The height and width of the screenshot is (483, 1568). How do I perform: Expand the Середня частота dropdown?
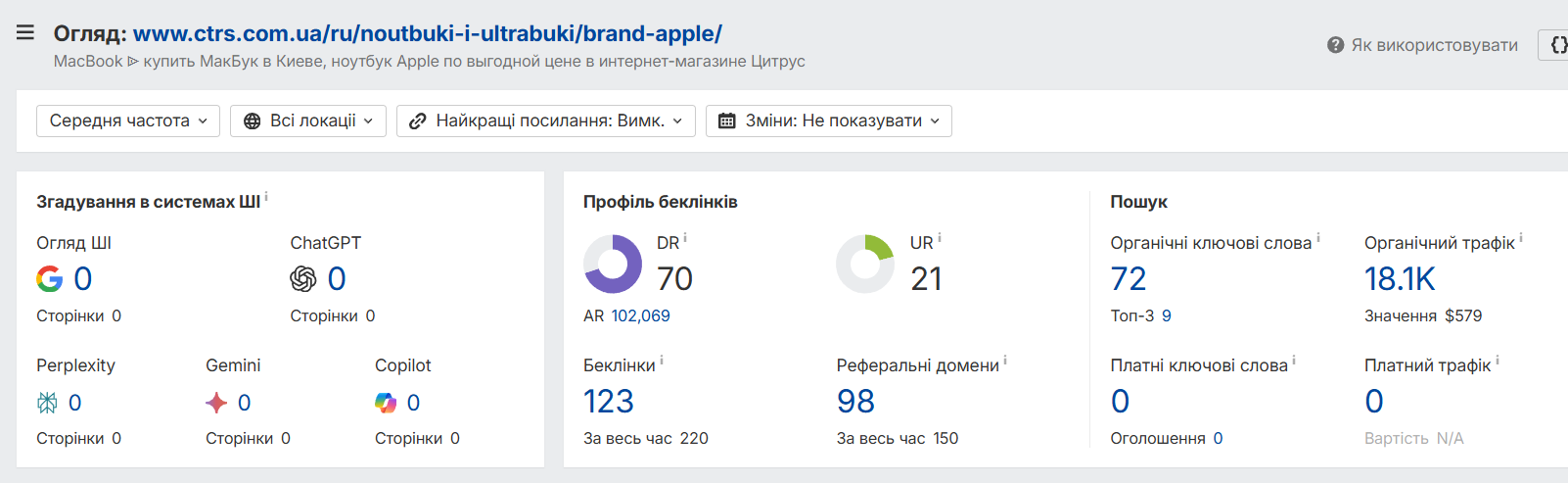click(128, 121)
